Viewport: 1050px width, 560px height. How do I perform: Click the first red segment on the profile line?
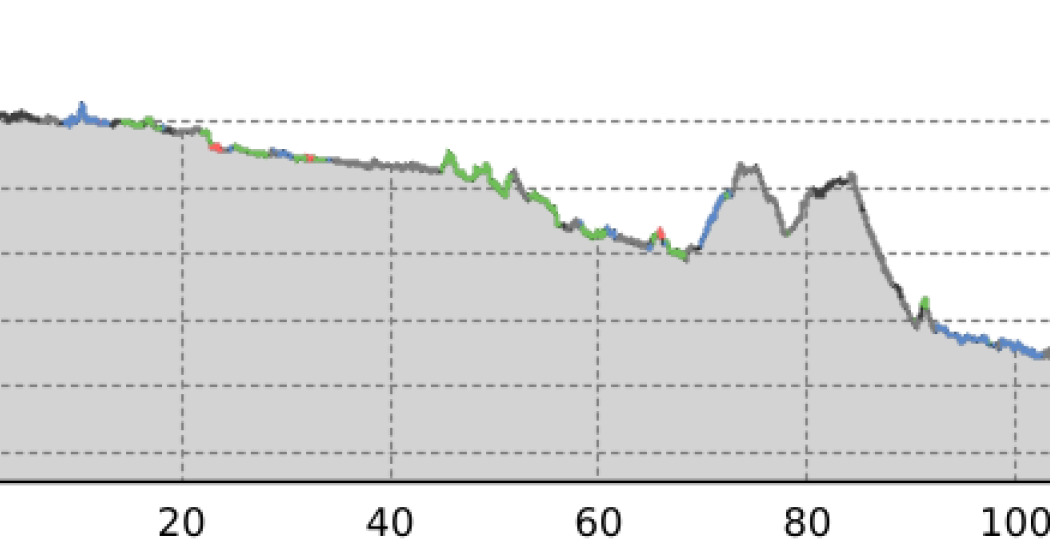click(216, 147)
